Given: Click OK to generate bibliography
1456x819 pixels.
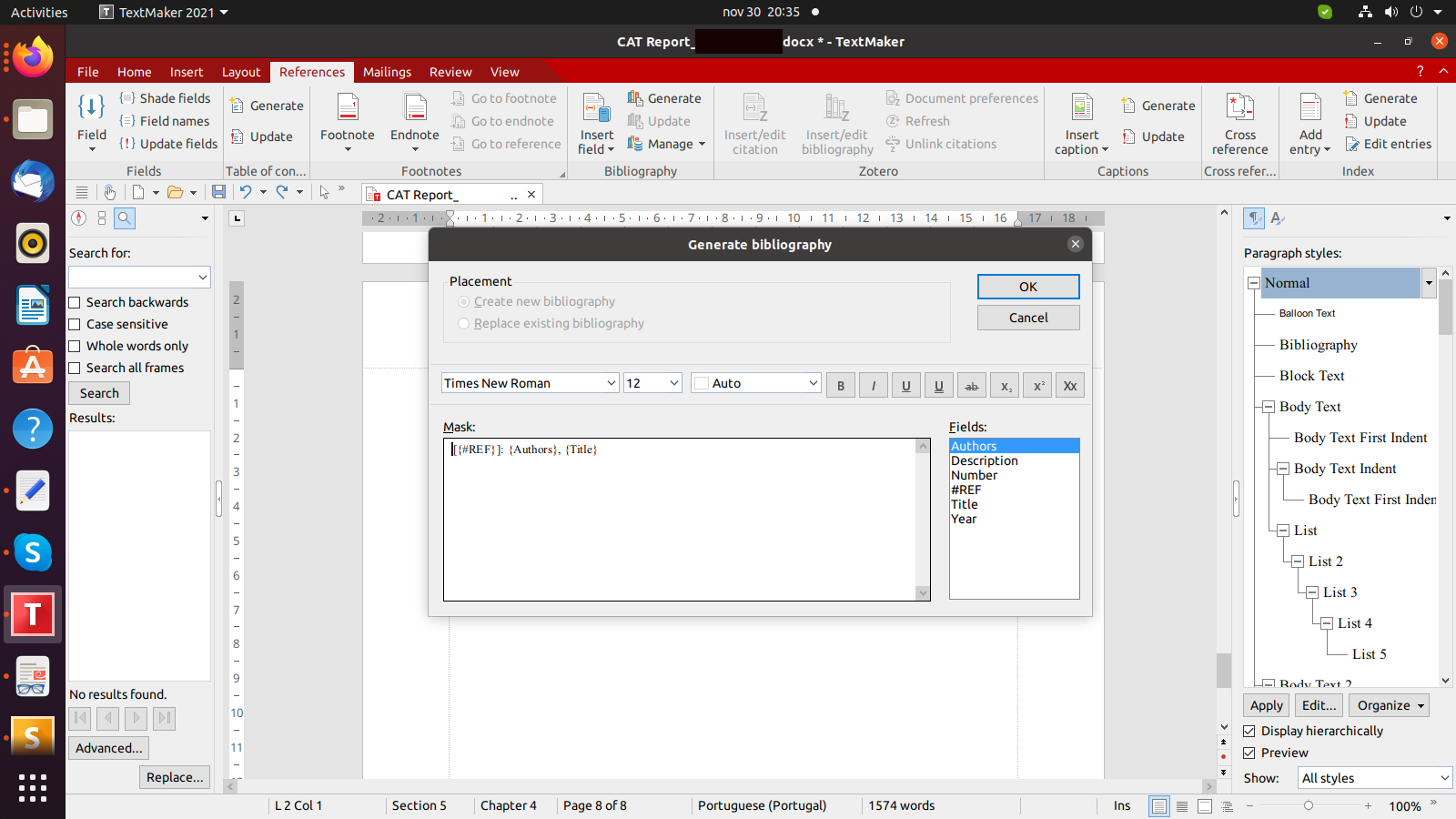Looking at the screenshot, I should pyautogui.click(x=1027, y=287).
